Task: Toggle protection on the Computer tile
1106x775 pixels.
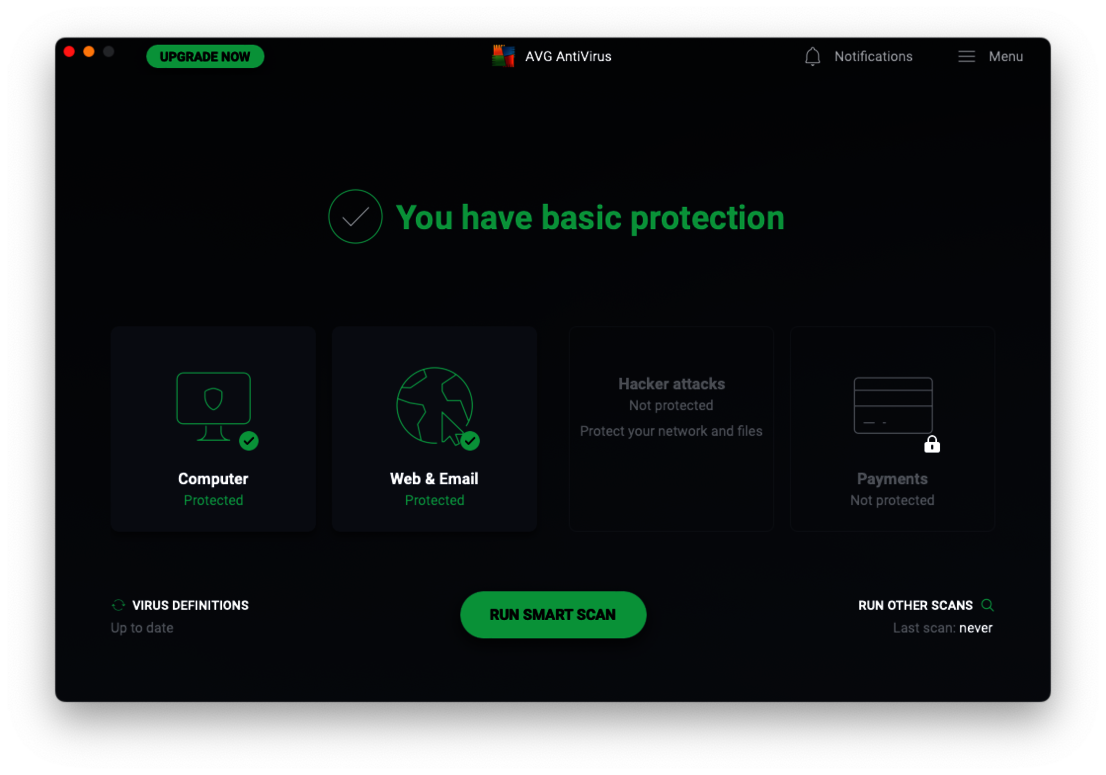Action: coord(213,428)
